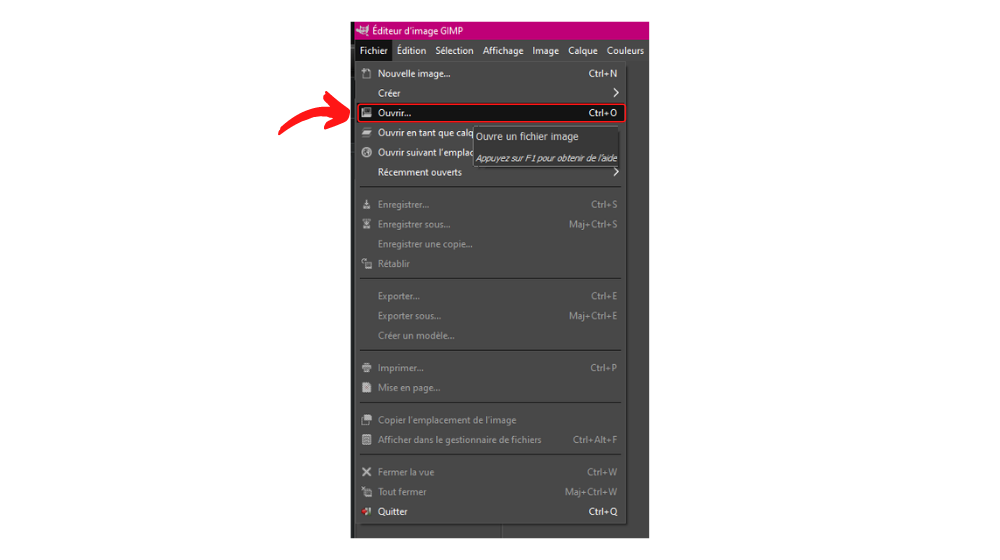1000x560 pixels.
Task: Open the Affichage menu
Action: [x=503, y=50]
